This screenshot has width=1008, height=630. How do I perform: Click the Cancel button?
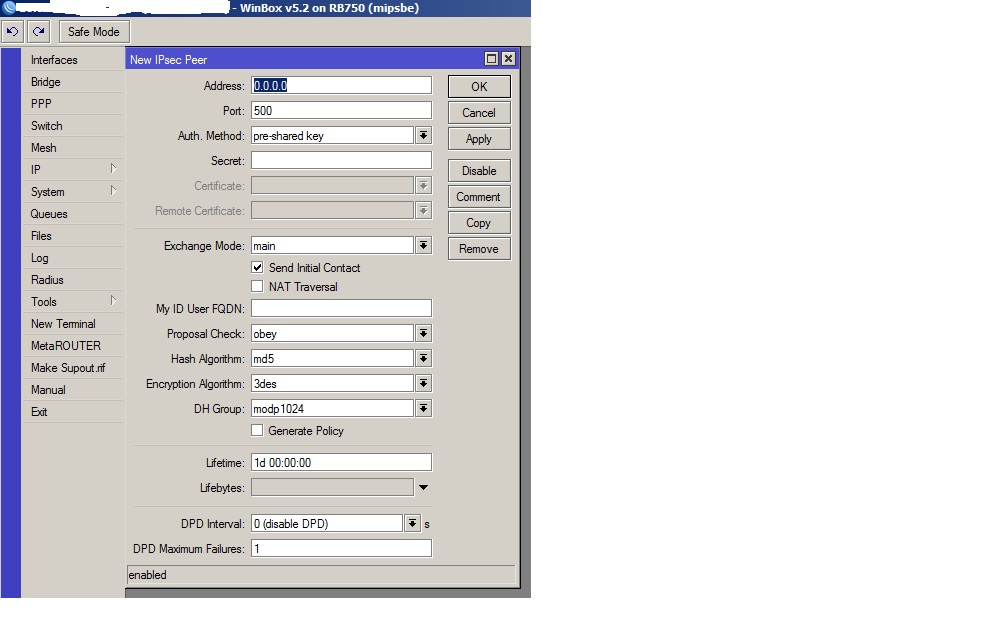(479, 112)
